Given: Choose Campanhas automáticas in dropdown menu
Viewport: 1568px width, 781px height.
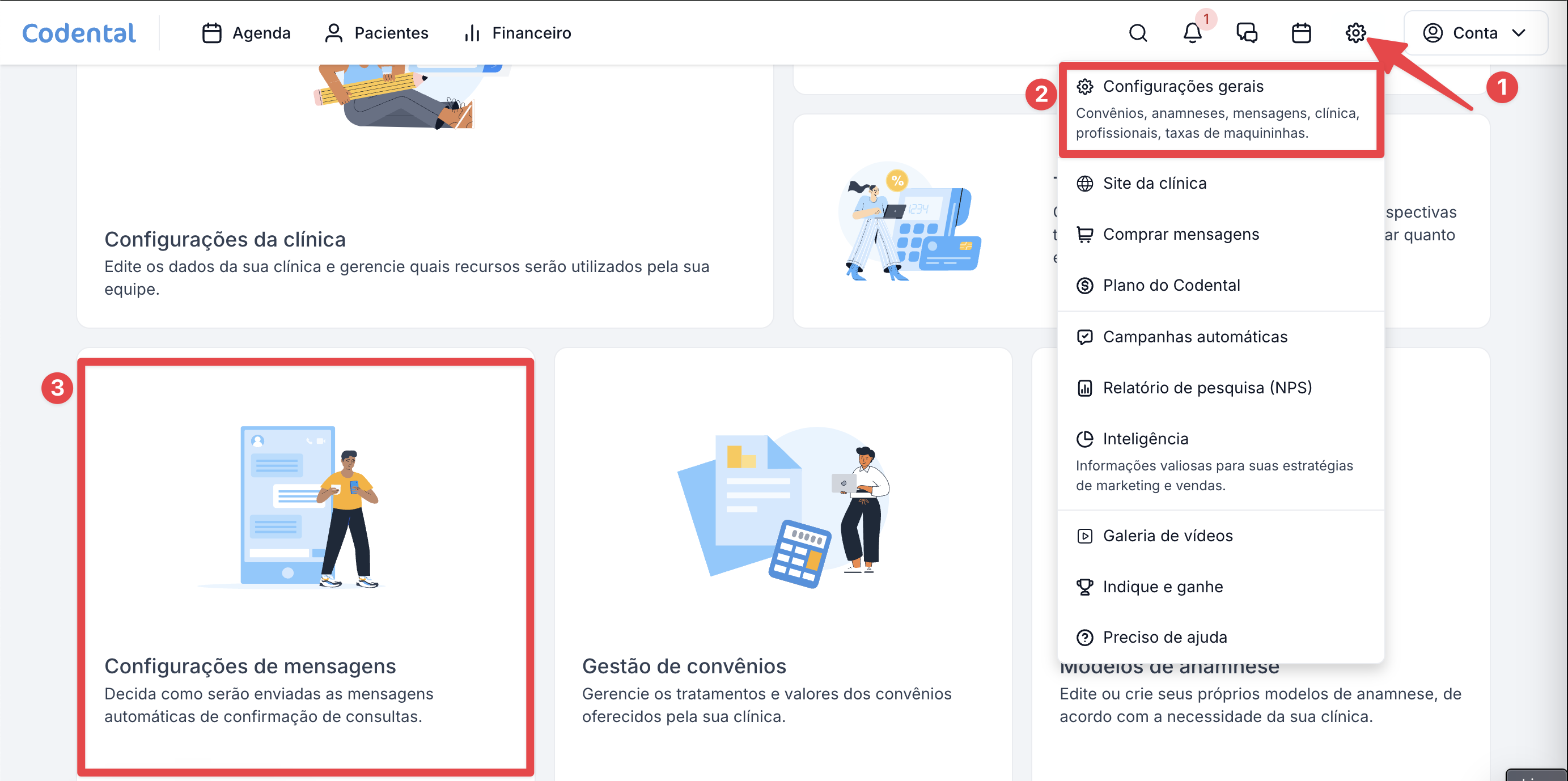Looking at the screenshot, I should (1194, 337).
